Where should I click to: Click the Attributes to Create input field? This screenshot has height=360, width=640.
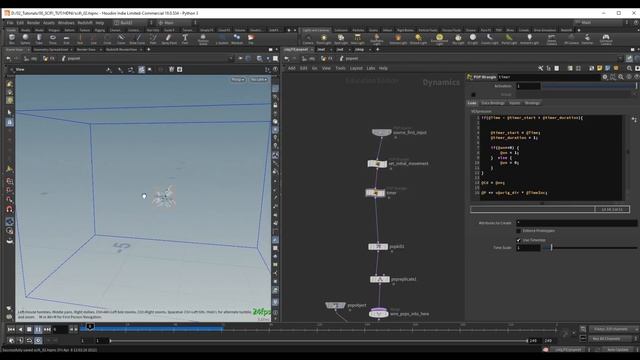(577, 223)
